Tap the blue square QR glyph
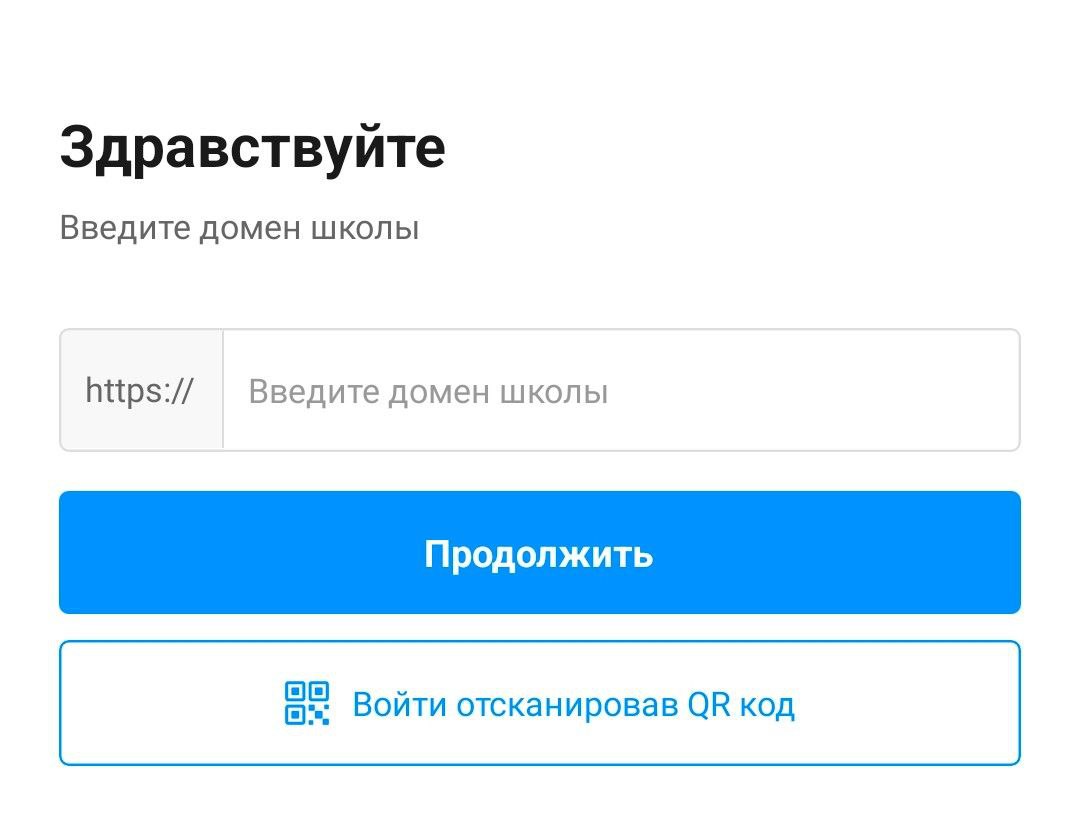The image size is (1080, 830). pyautogui.click(x=307, y=703)
